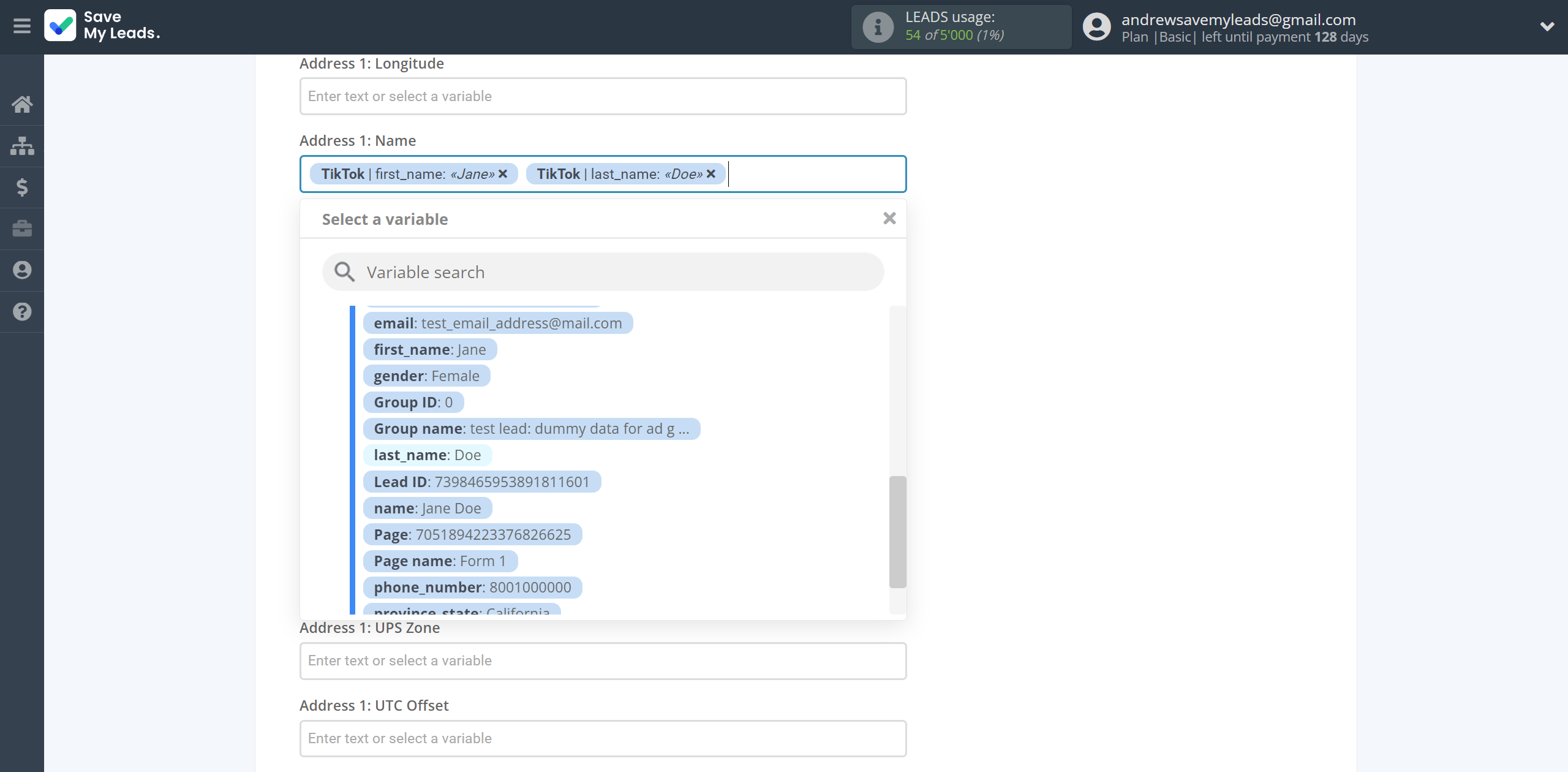Select the gender: Female variable
This screenshot has width=1568, height=772.
[x=427, y=376]
